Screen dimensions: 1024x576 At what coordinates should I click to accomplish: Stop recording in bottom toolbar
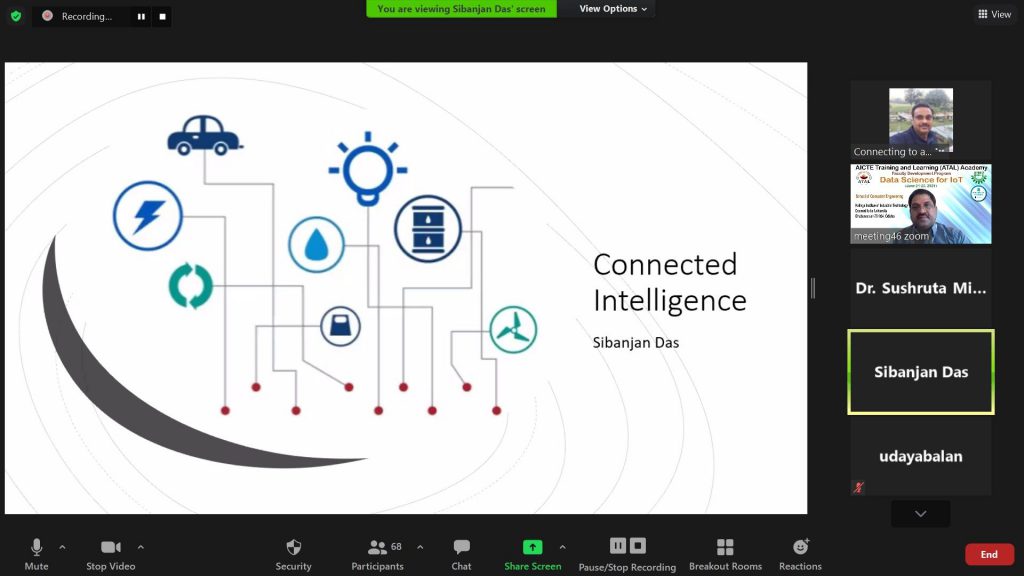(638, 545)
